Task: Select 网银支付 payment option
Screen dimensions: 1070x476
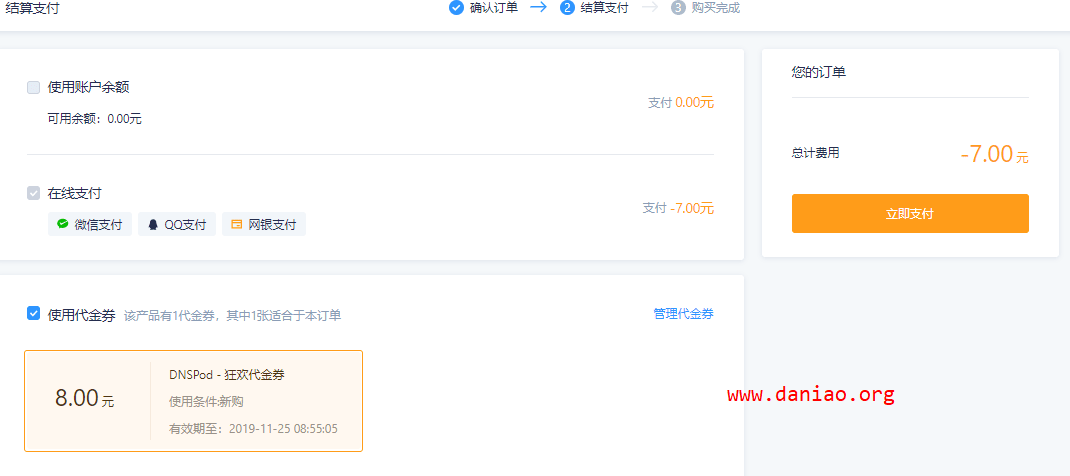Action: point(263,224)
